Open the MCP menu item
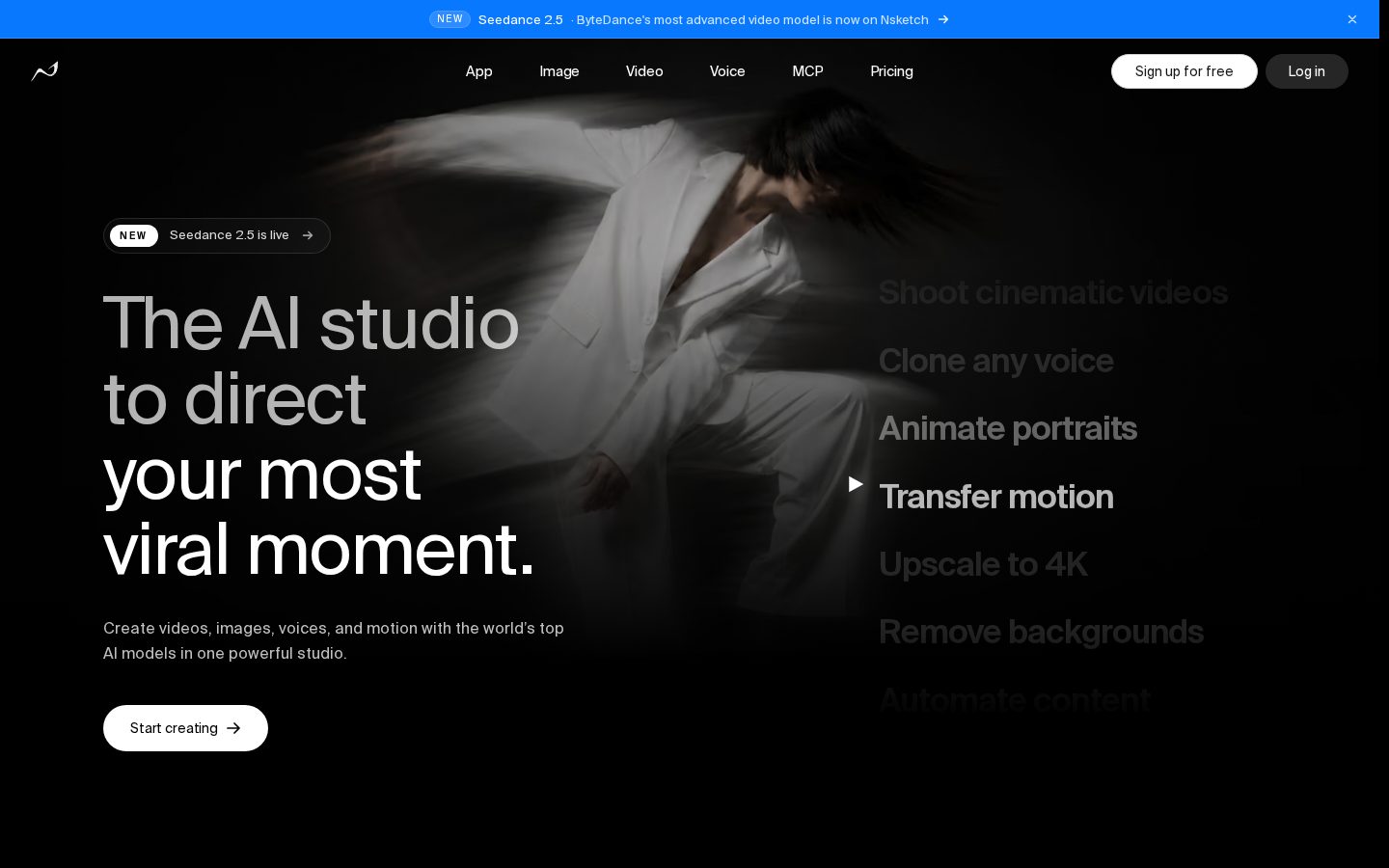Screen dimensions: 1389x868 pos(807,71)
